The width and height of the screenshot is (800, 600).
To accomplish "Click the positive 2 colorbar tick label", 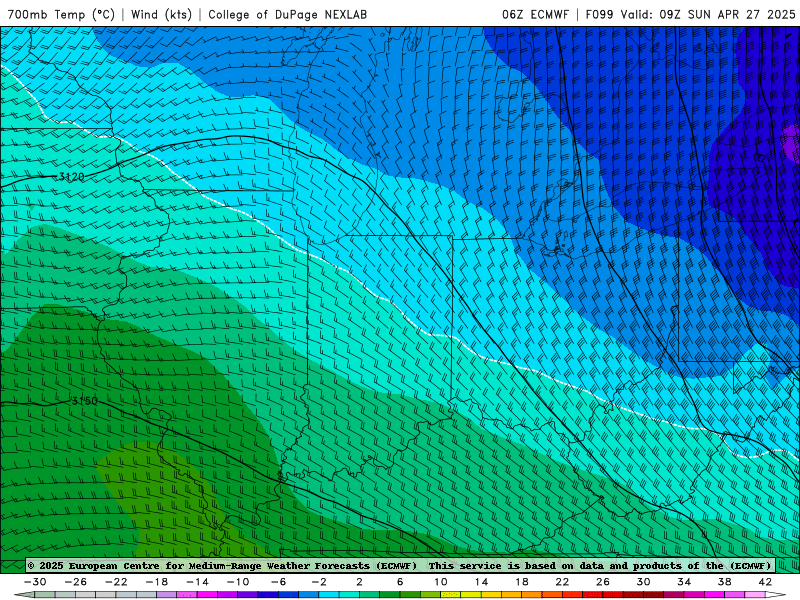I will pyautogui.click(x=359, y=582).
